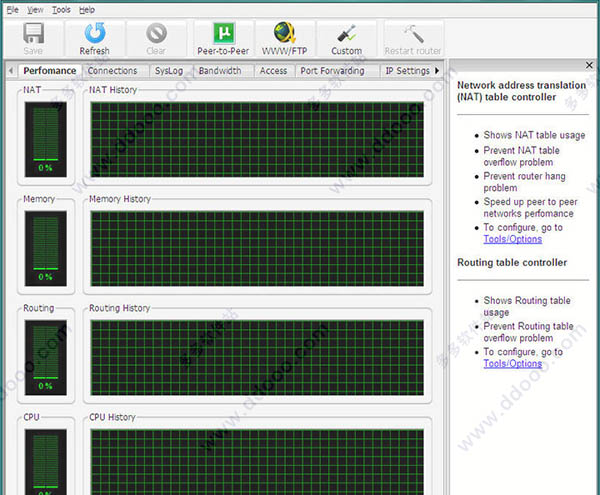
Task: Select the Peer-to-Peer profile icon
Action: point(223,33)
